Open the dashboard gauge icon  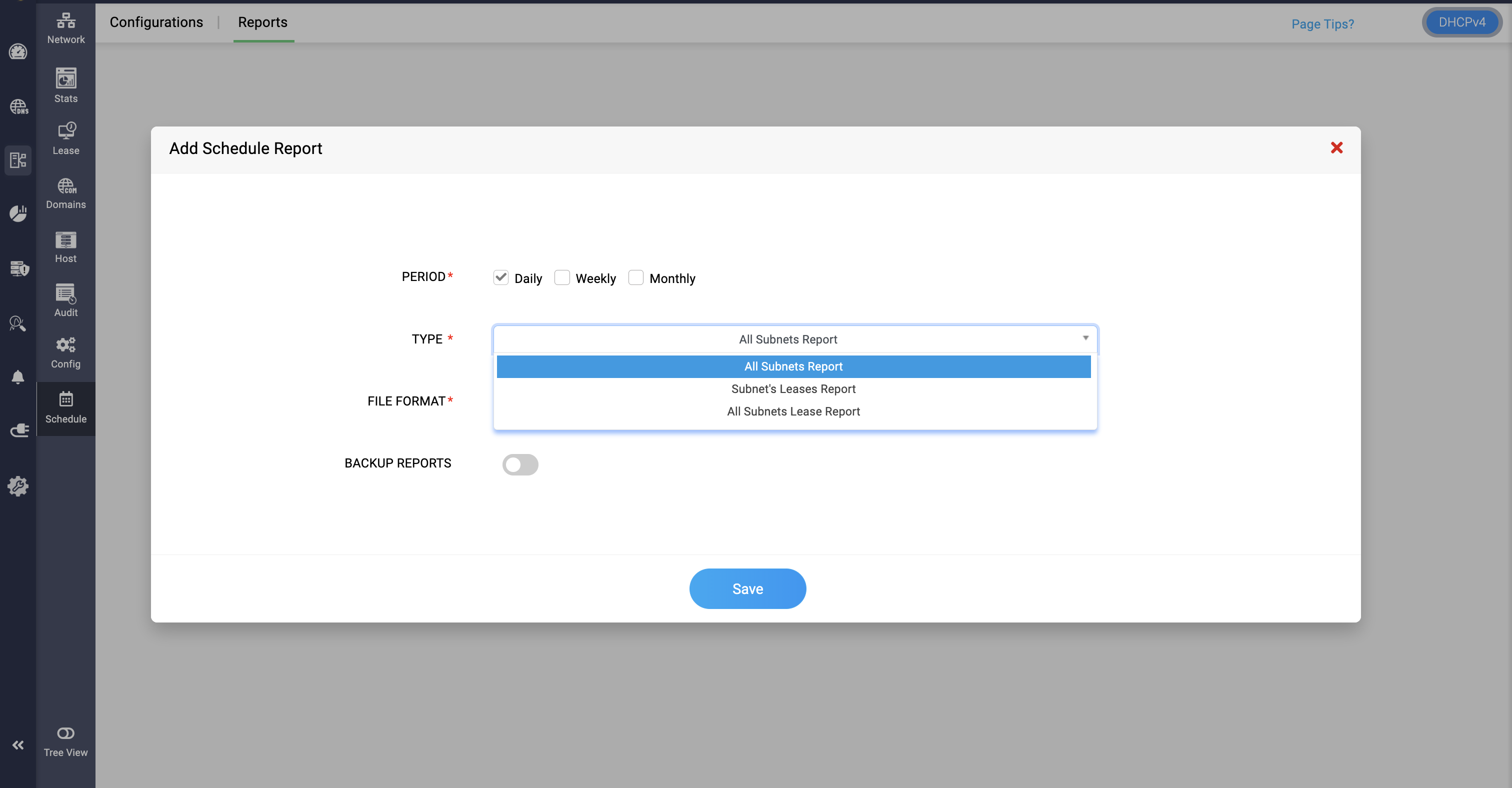pos(18,52)
